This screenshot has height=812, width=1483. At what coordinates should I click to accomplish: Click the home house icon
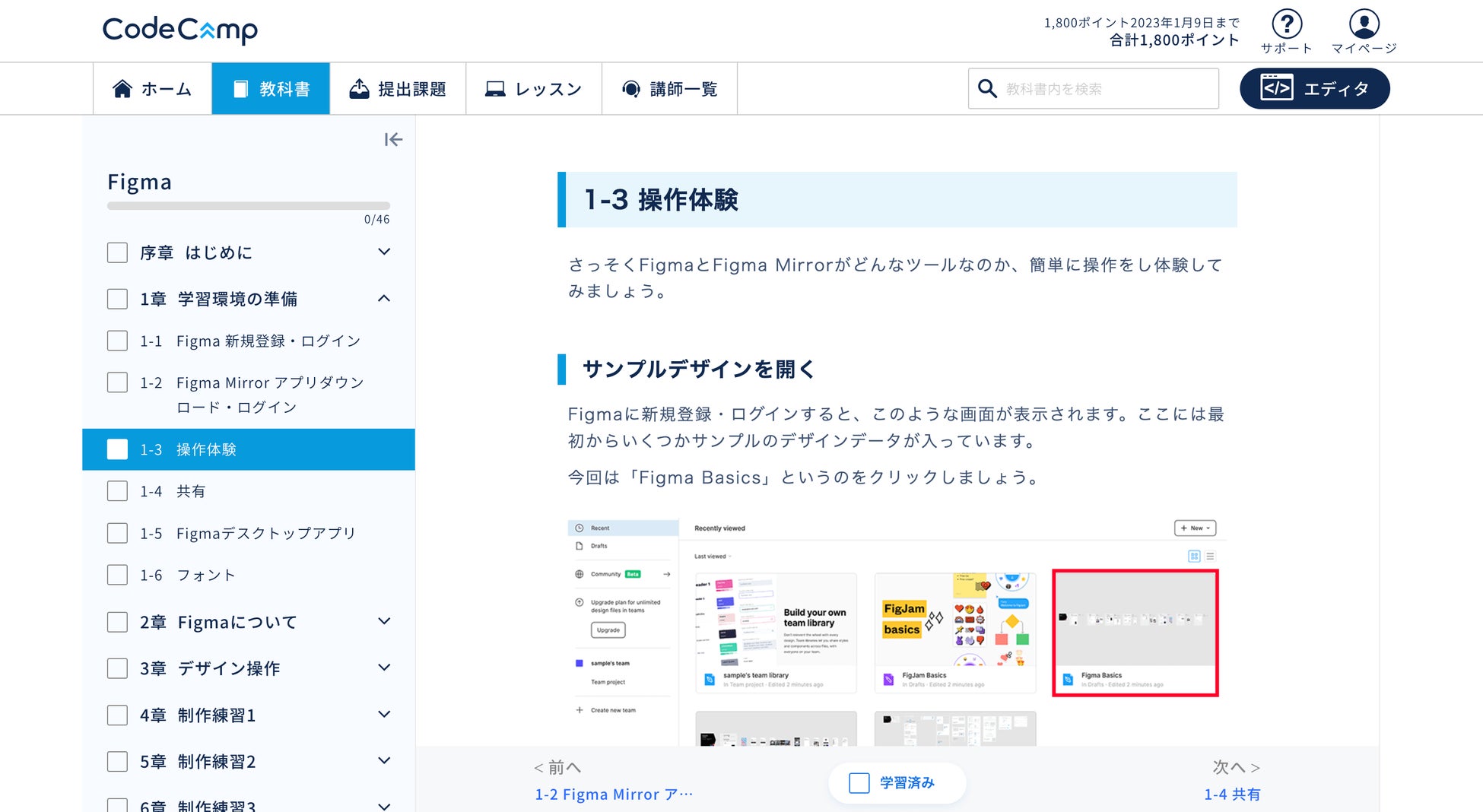pos(122,89)
